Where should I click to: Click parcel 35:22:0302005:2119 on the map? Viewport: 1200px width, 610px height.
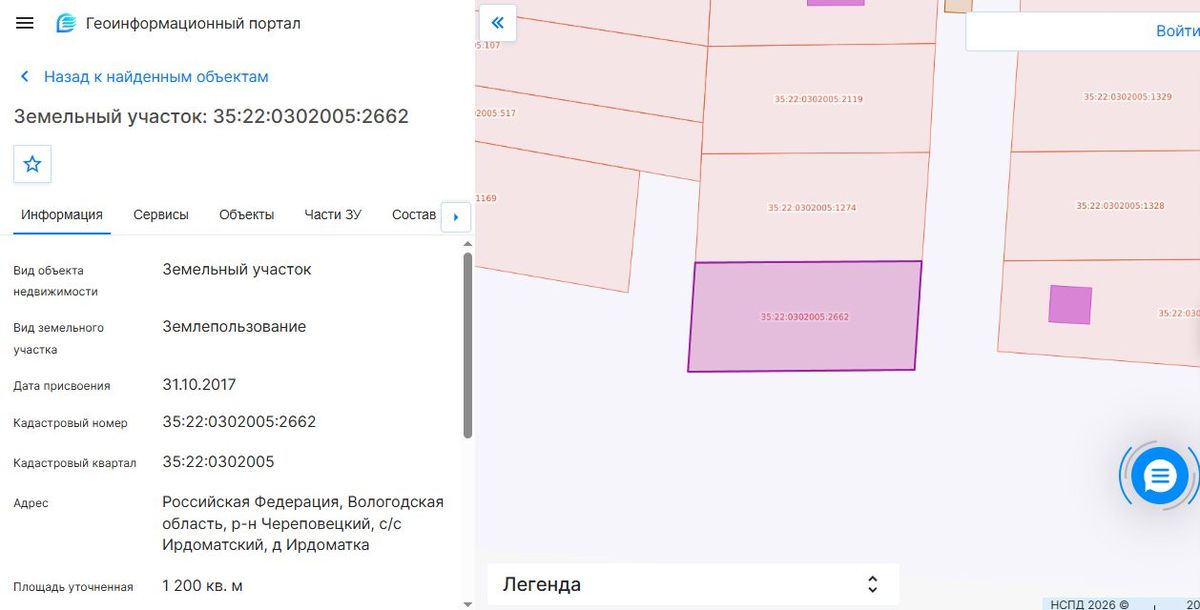(x=818, y=99)
